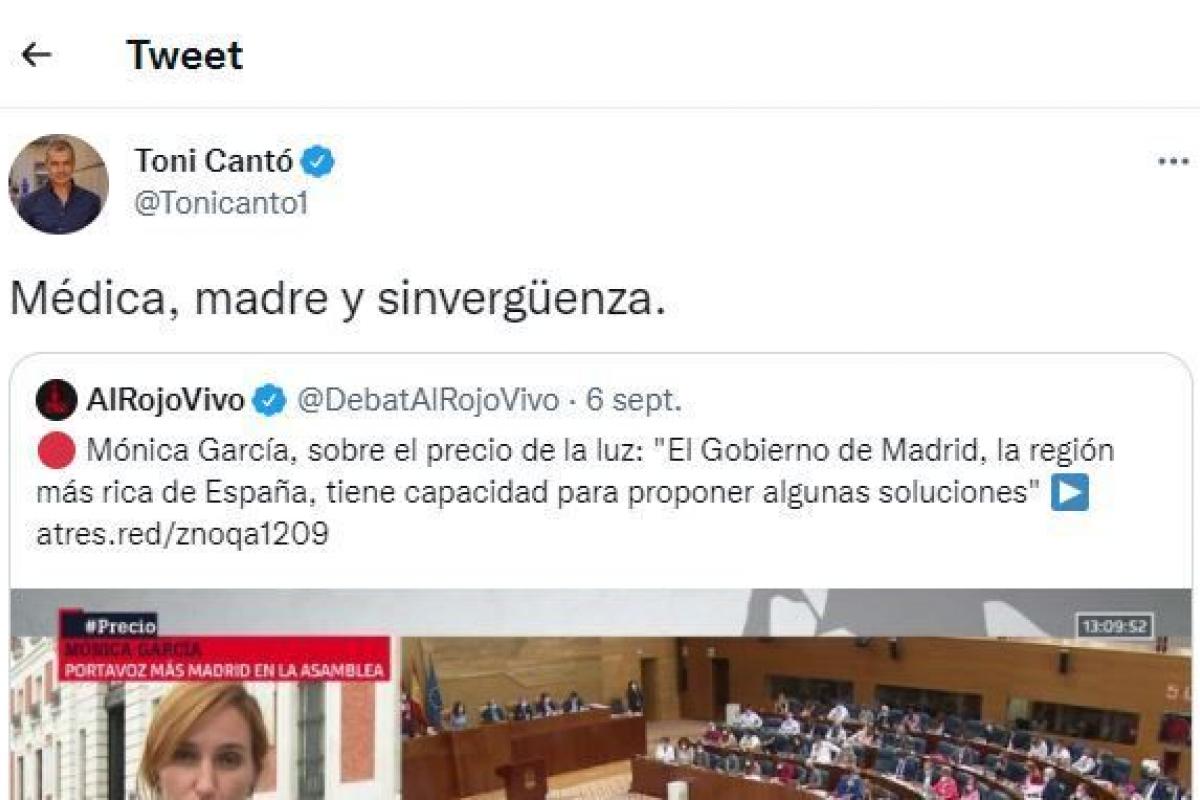Open the Toni Cantó display name

[x=215, y=160]
